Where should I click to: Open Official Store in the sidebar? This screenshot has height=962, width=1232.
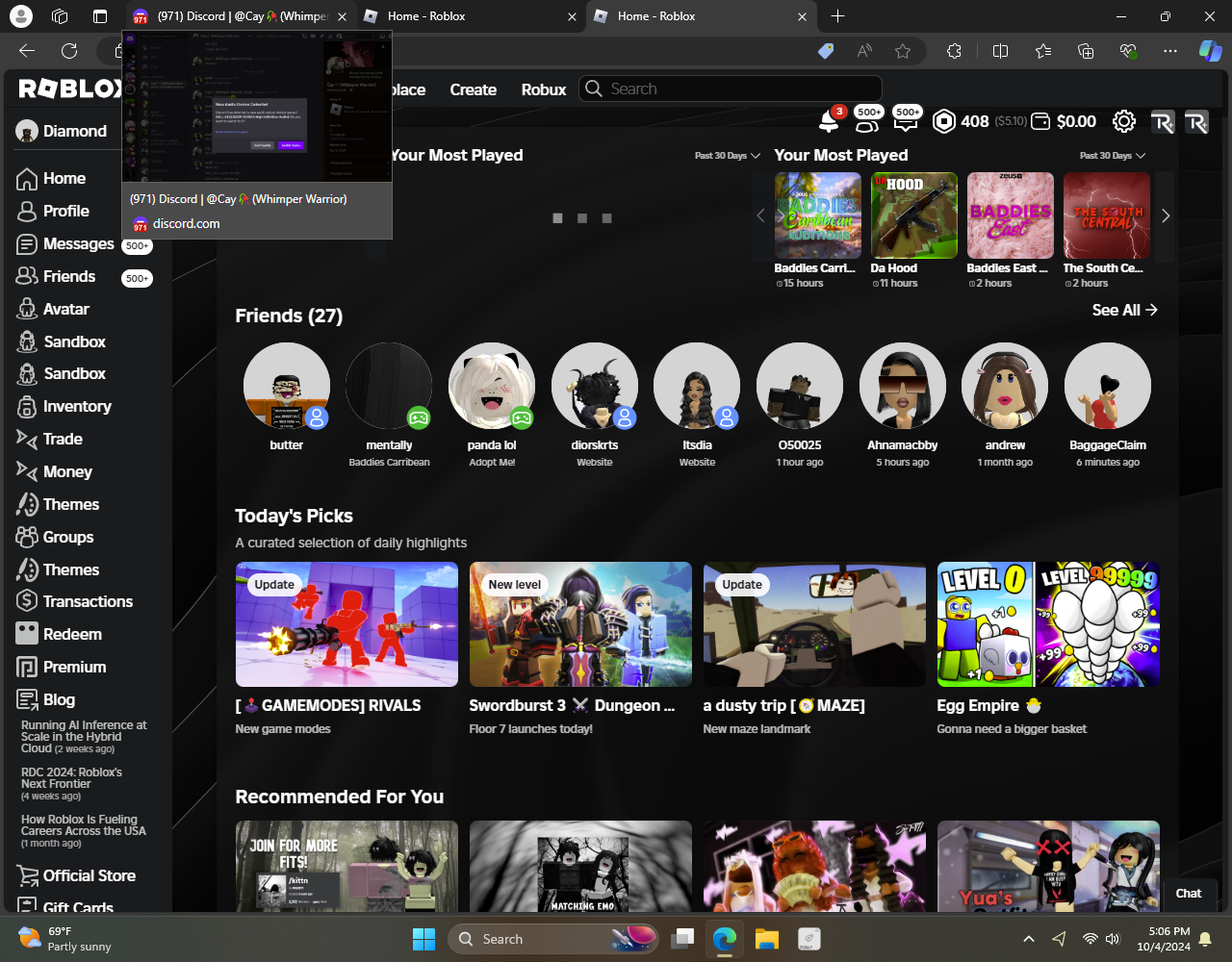click(x=76, y=876)
